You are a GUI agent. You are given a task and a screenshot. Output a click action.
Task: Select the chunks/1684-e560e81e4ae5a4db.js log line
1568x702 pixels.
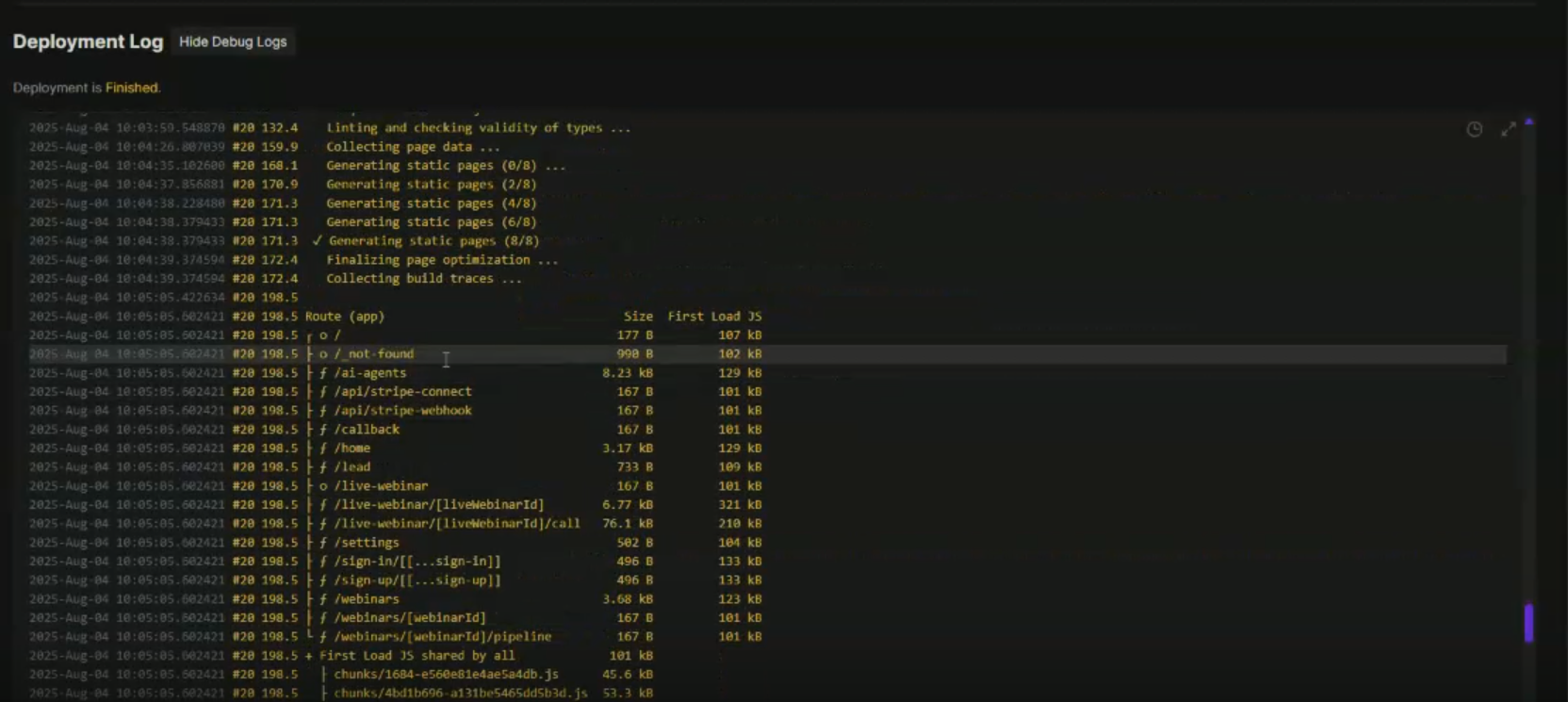(x=446, y=675)
